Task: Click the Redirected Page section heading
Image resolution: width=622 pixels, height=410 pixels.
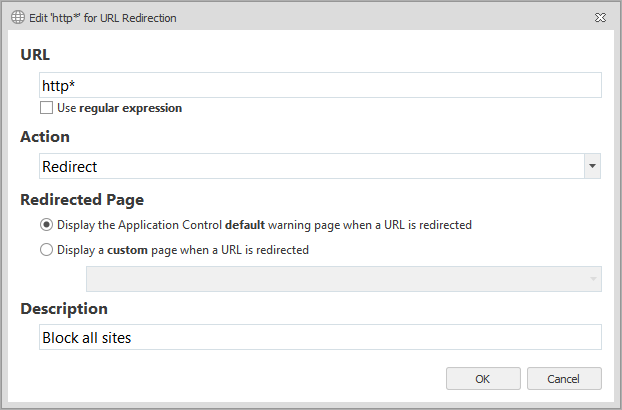Action: click(82, 199)
